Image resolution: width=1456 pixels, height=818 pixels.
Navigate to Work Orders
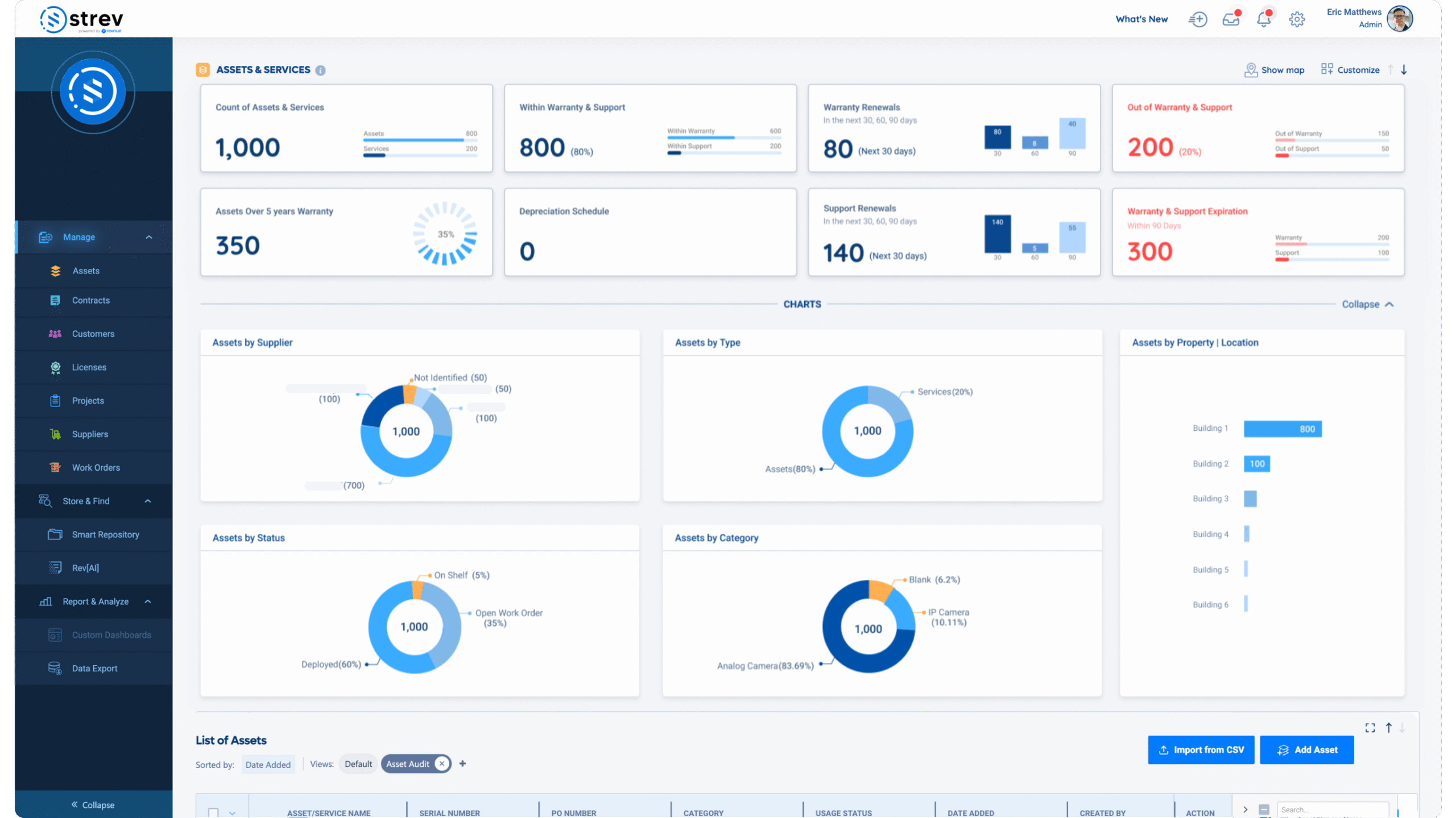96,467
